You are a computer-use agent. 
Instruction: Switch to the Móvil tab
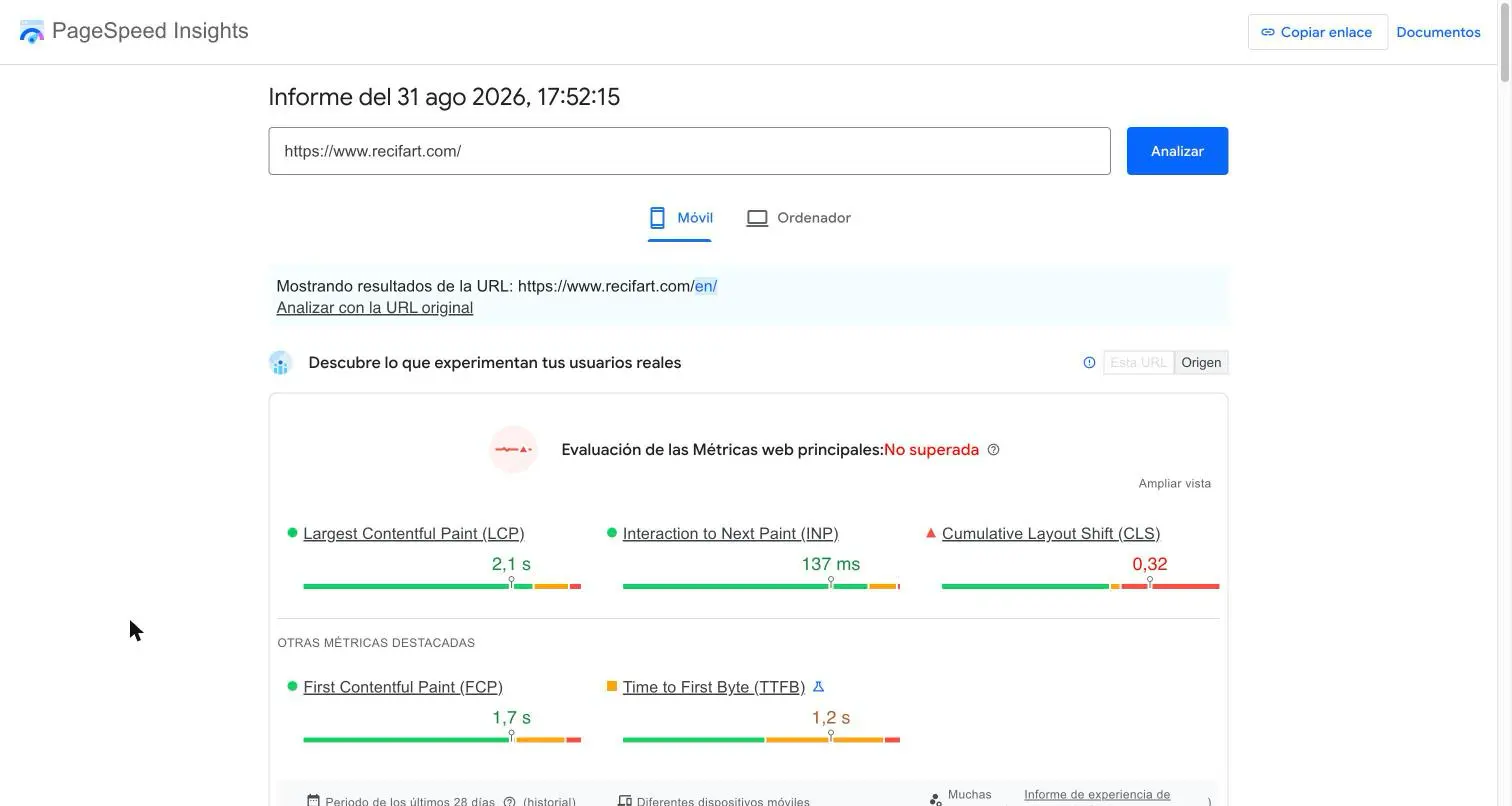680,218
